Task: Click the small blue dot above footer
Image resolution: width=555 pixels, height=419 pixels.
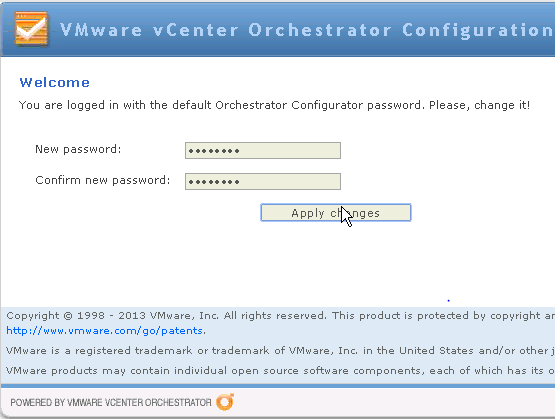Action: click(x=448, y=300)
